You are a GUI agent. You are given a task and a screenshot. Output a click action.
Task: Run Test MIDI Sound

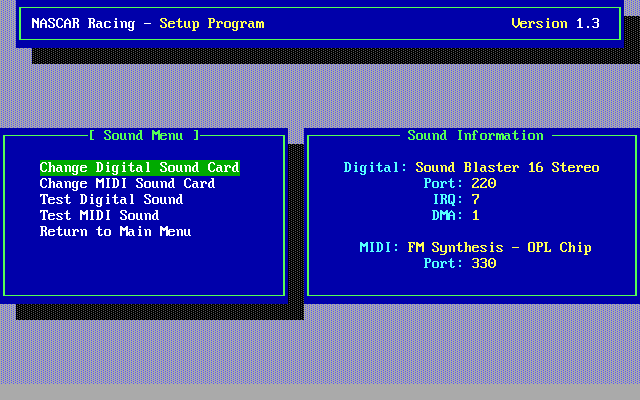(100, 216)
